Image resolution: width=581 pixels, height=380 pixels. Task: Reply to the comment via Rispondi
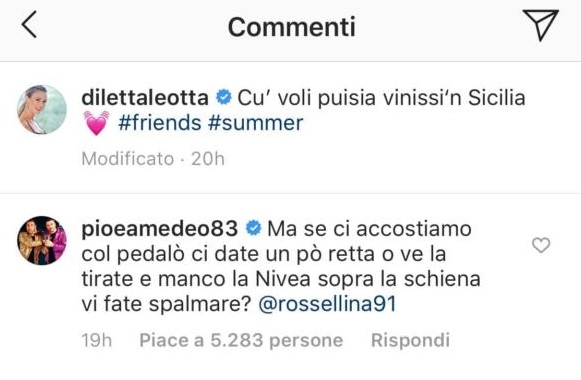[x=411, y=340]
